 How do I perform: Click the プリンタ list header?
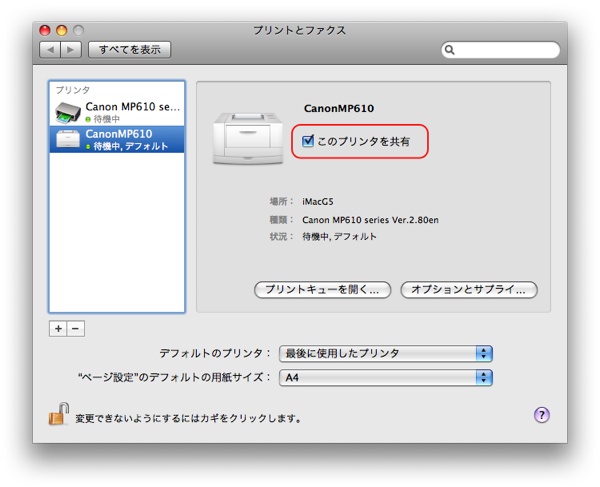(x=73, y=90)
